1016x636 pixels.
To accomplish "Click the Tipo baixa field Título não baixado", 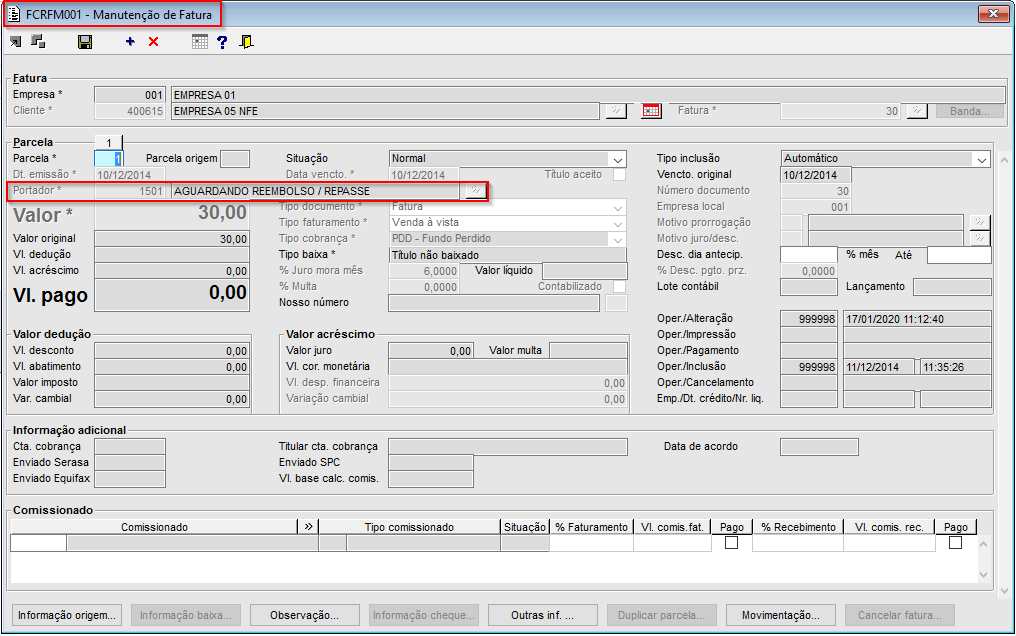I will pyautogui.click(x=507, y=255).
